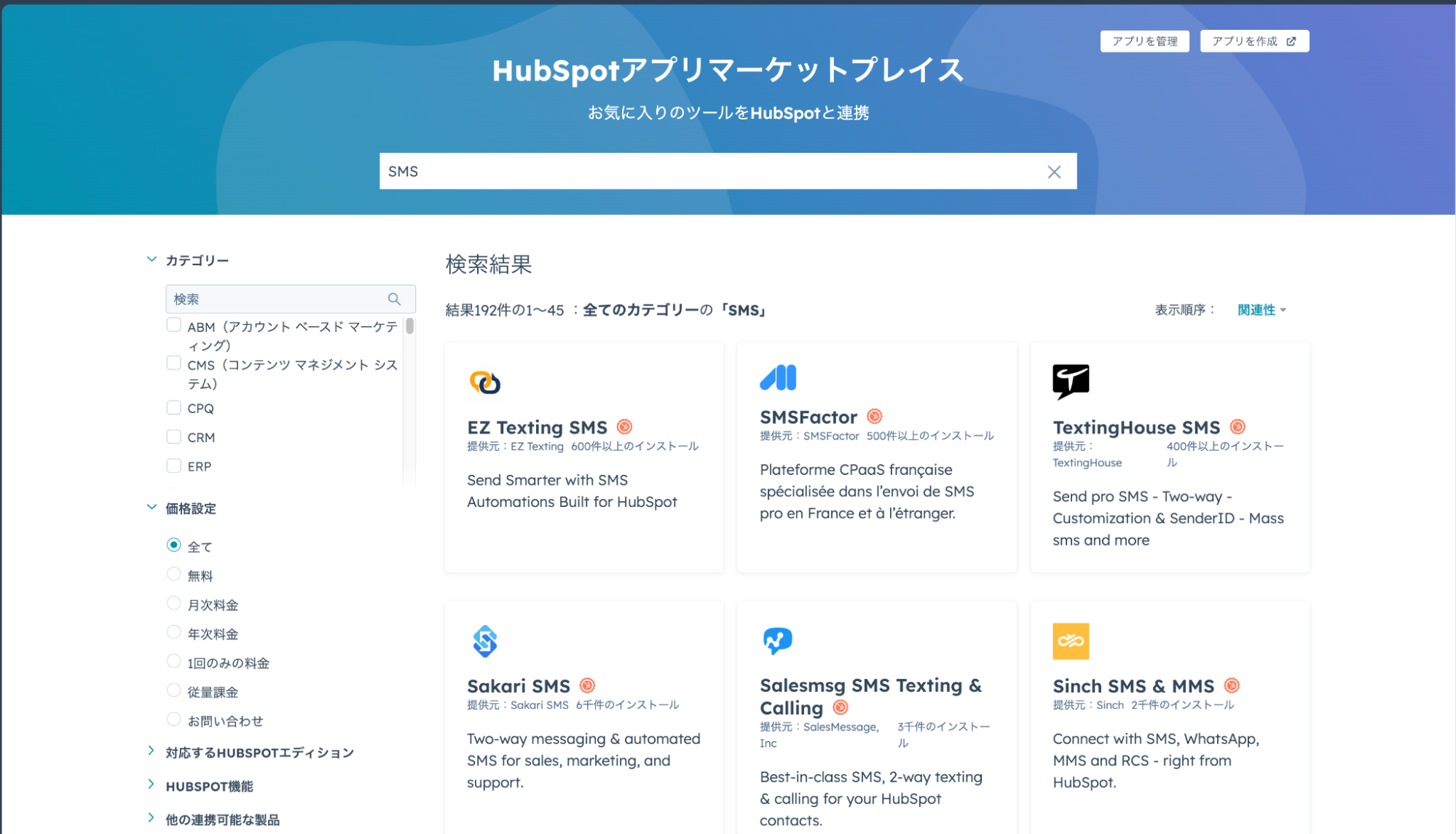Click '600件以上のインストール' text on EZ Texting
This screenshot has height=834, width=1456.
coord(634,446)
